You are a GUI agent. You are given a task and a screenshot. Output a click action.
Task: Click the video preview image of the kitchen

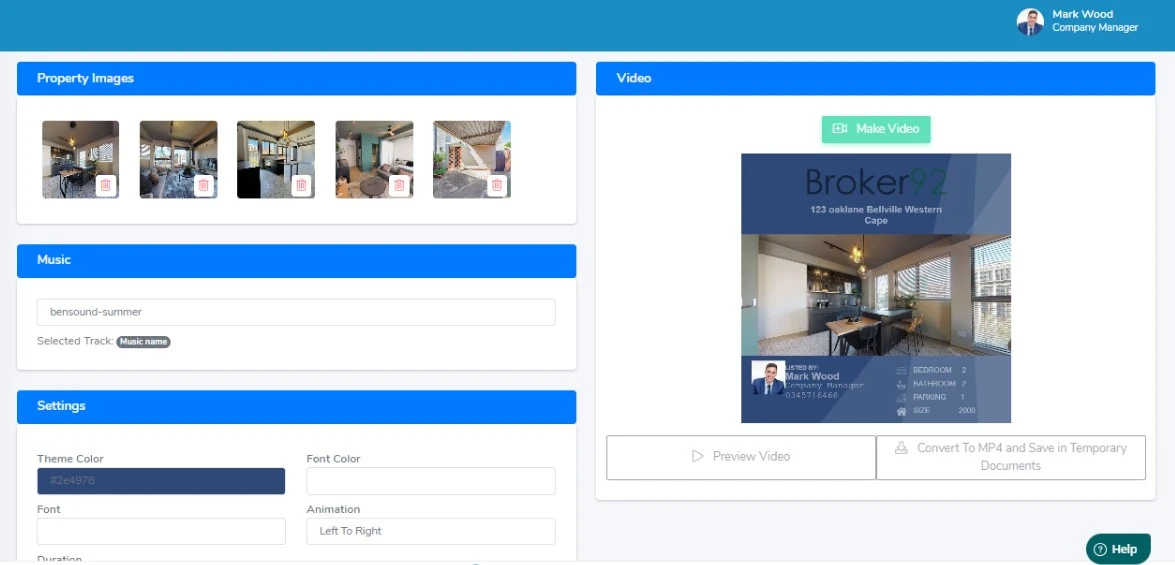(x=876, y=294)
